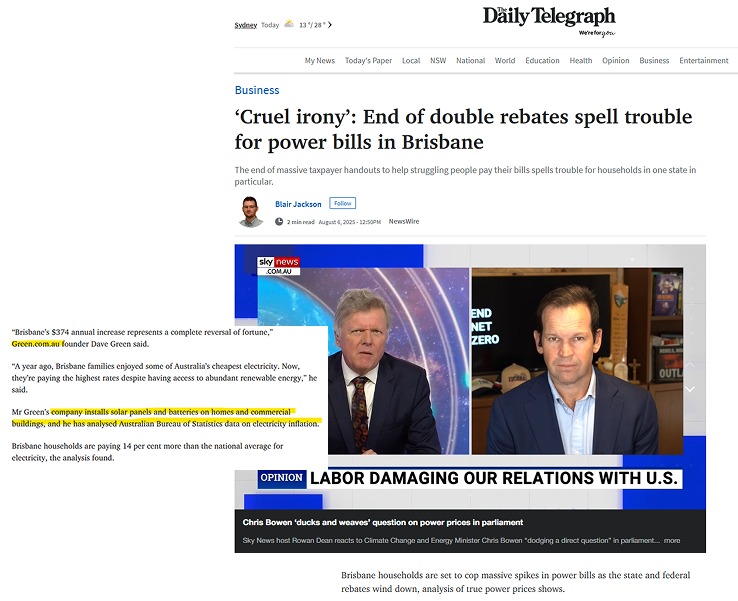Open the Entertainment navigation item
The width and height of the screenshot is (738, 601).
[x=704, y=60]
